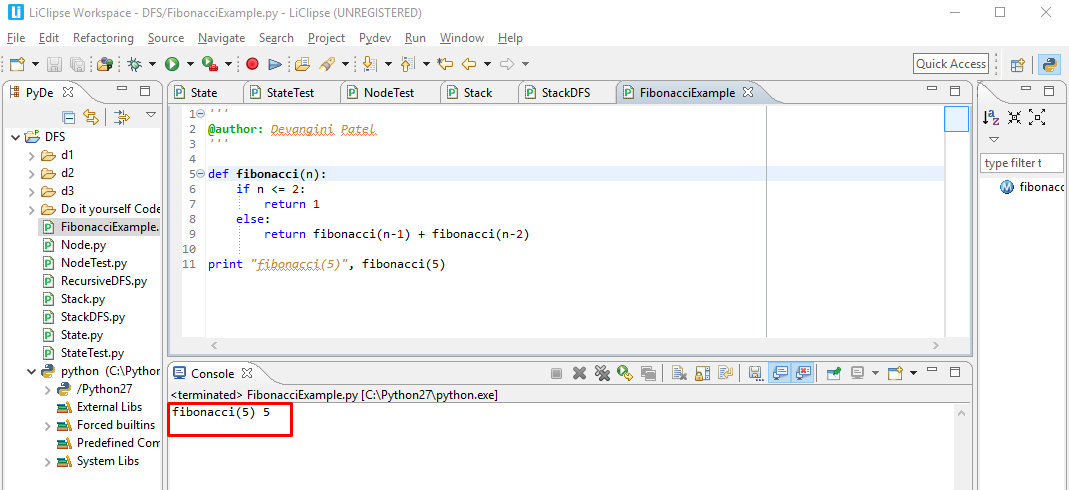This screenshot has width=1069, height=490.
Task: Click the Quick Access button
Action: coord(950,64)
